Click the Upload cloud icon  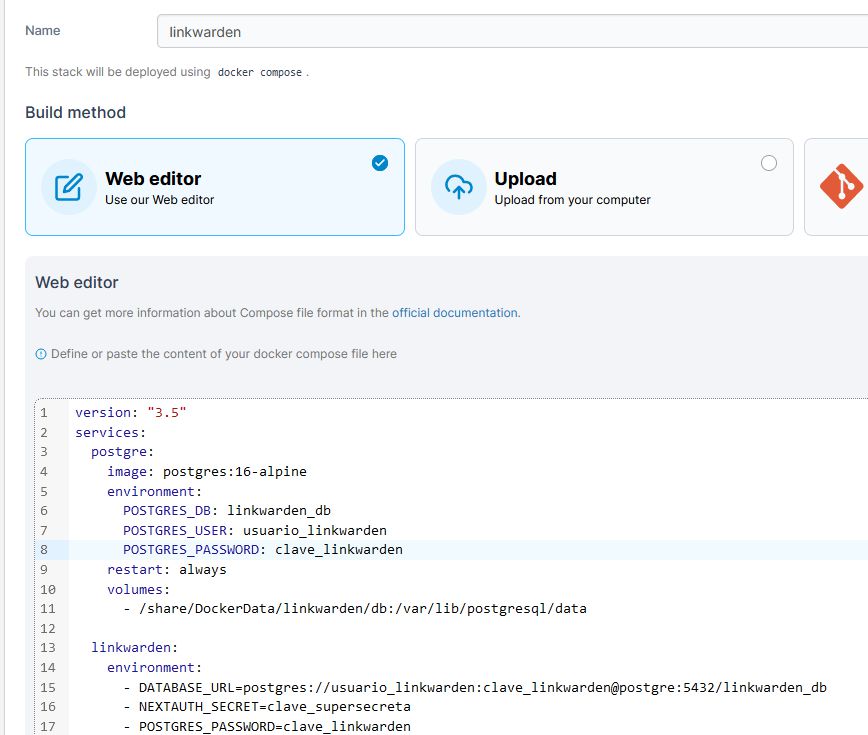(x=458, y=187)
